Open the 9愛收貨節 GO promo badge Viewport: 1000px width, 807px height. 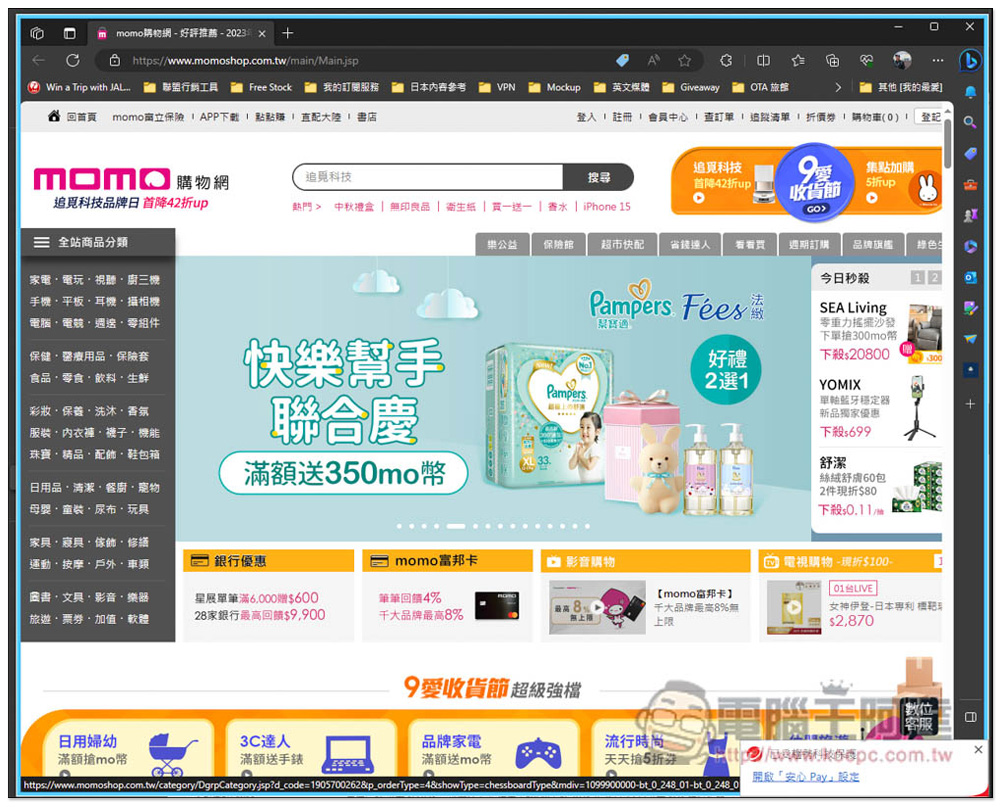click(816, 183)
